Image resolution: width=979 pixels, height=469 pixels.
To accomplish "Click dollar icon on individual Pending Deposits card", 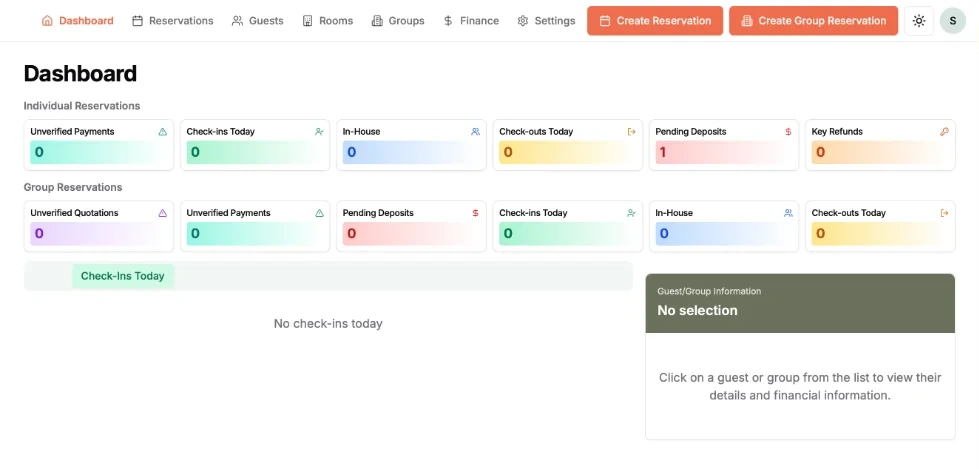I will (788, 132).
